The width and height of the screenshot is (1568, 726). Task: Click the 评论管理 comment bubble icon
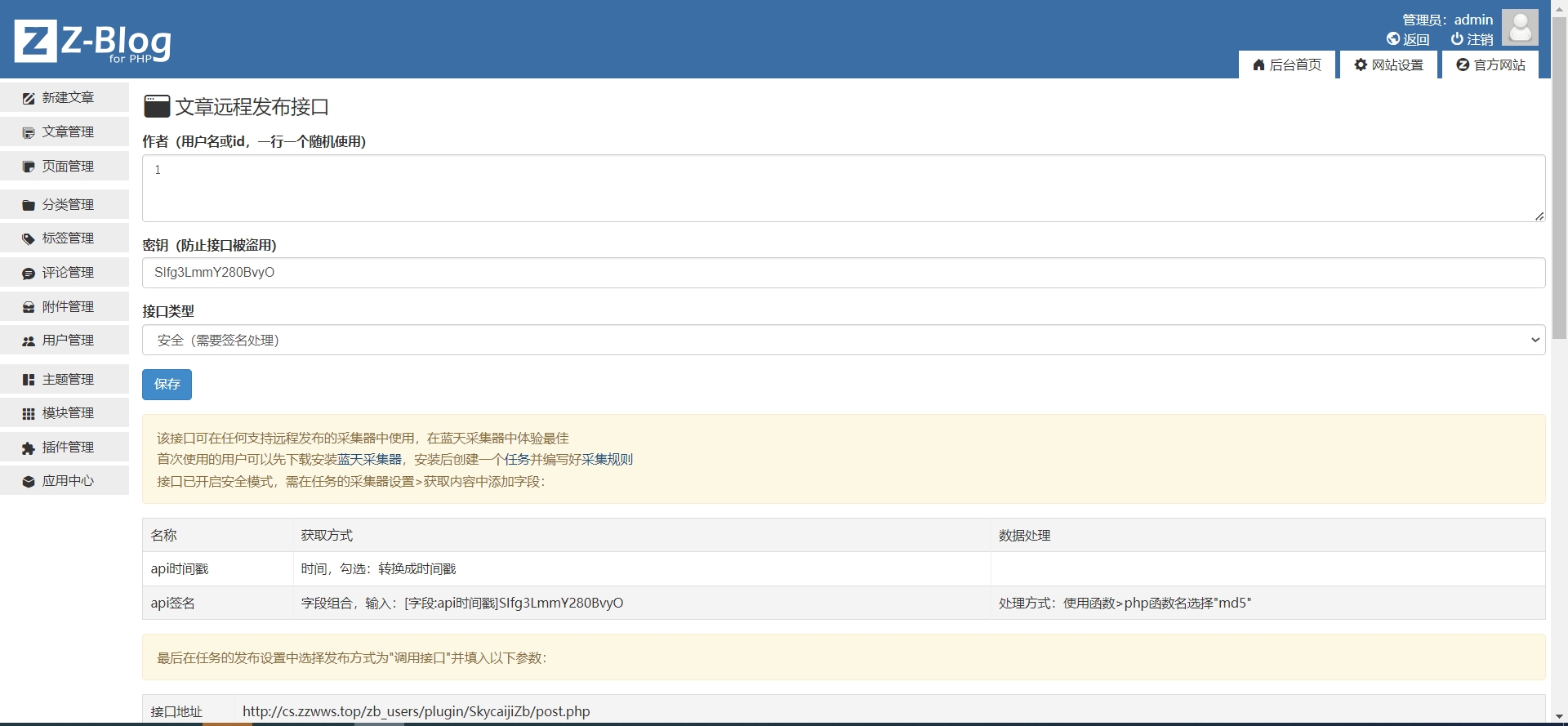(29, 273)
